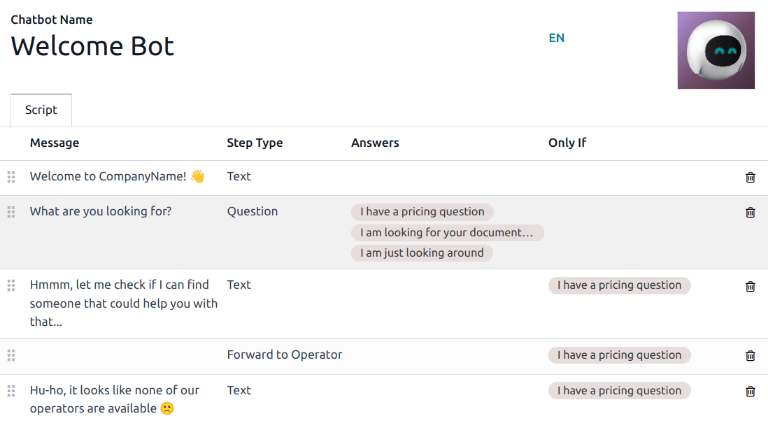Image resolution: width=768 pixels, height=423 pixels.
Task: Remove the Forward to Operator step
Action: click(x=750, y=355)
